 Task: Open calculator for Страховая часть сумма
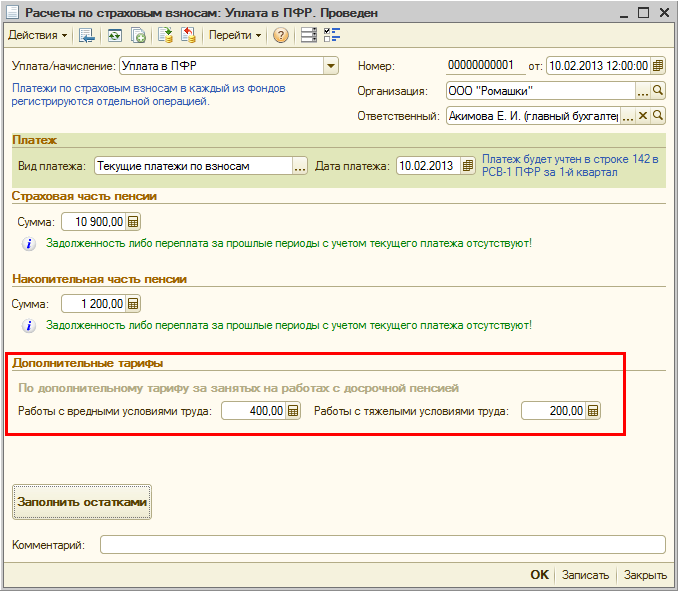point(133,222)
